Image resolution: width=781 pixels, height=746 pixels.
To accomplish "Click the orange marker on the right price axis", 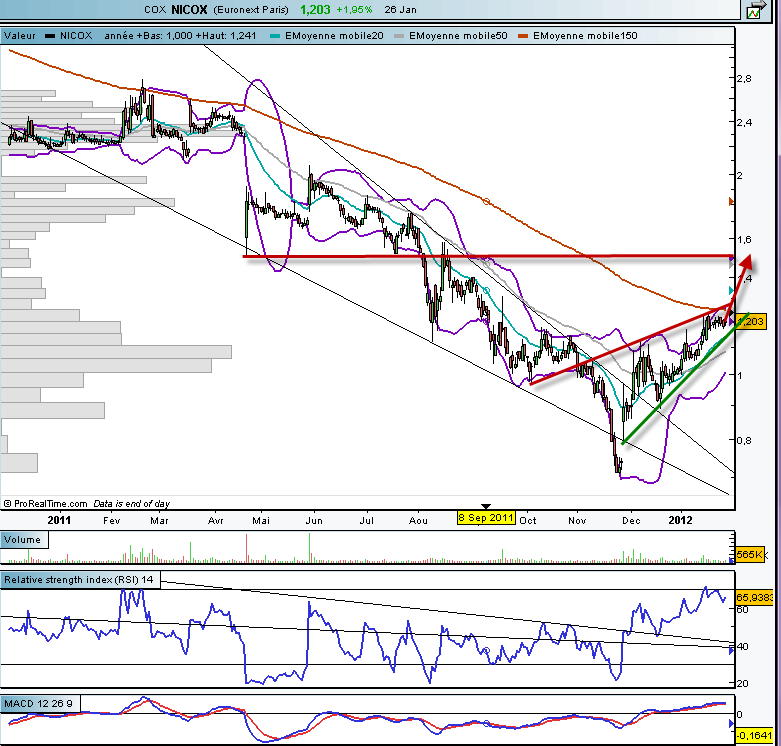I will 731,201.
